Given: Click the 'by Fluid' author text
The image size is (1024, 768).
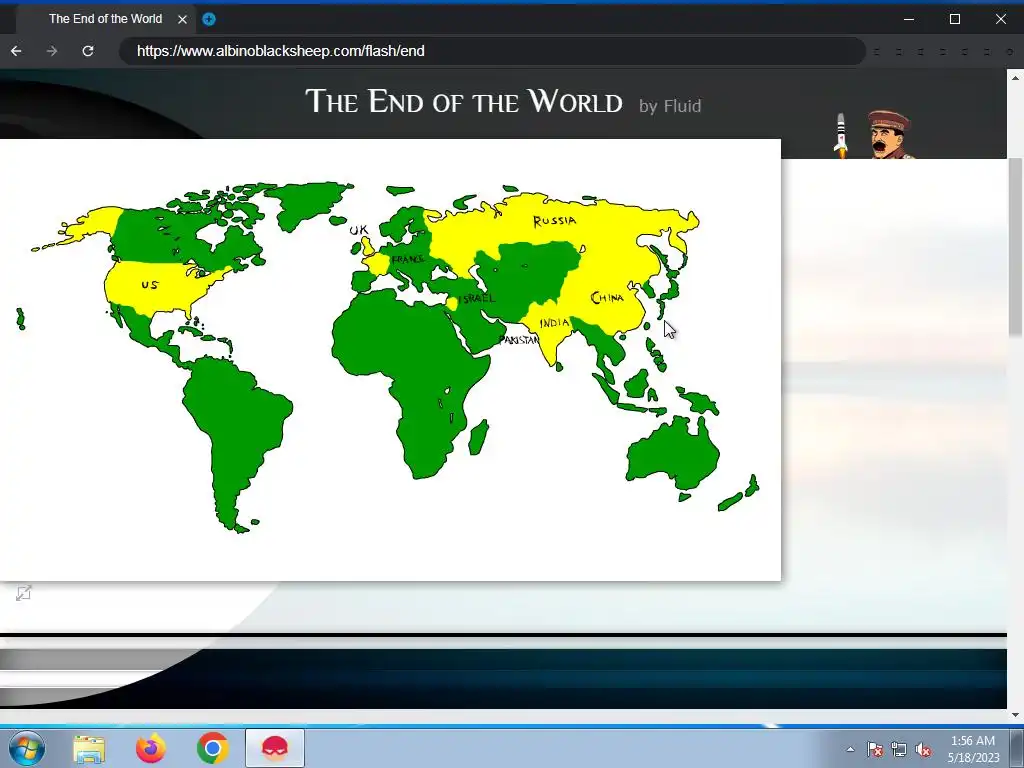Looking at the screenshot, I should pyautogui.click(x=670, y=106).
